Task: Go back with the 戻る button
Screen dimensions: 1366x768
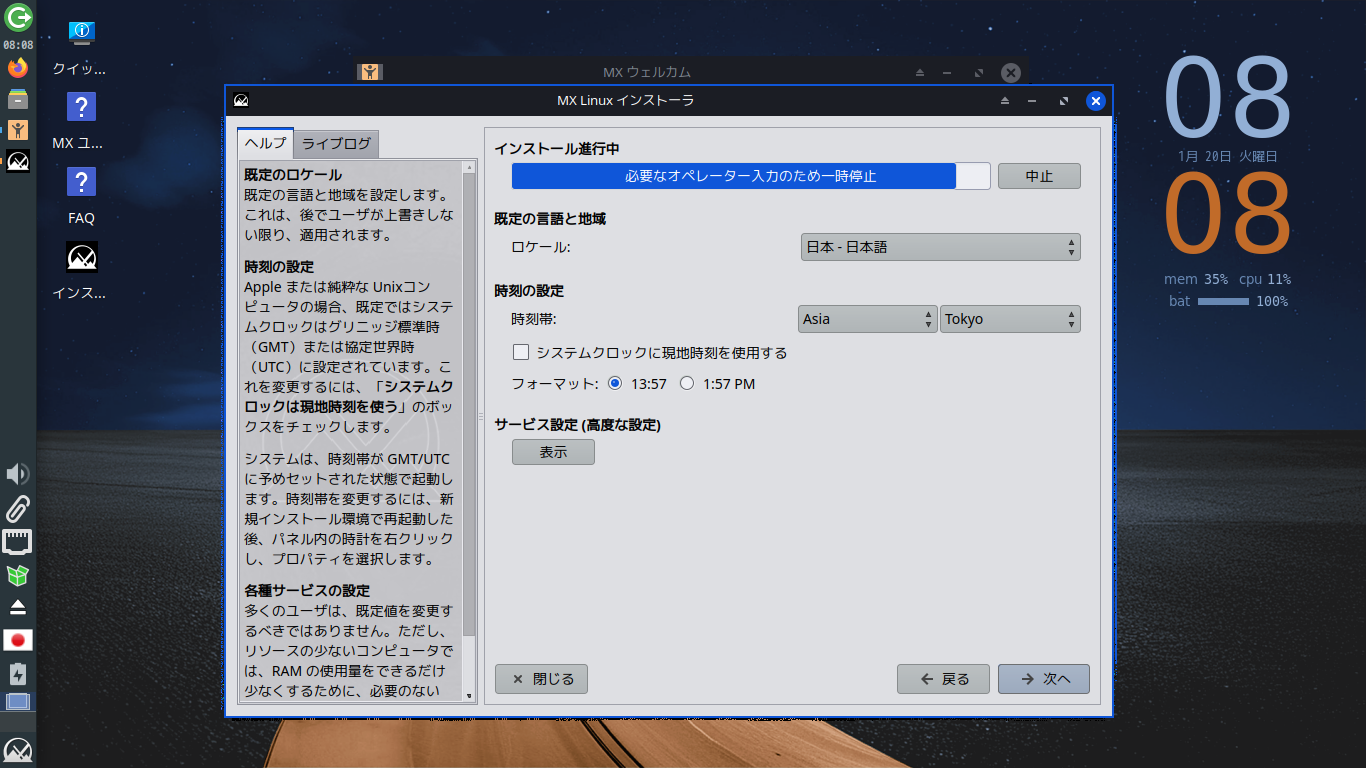Action: (943, 679)
